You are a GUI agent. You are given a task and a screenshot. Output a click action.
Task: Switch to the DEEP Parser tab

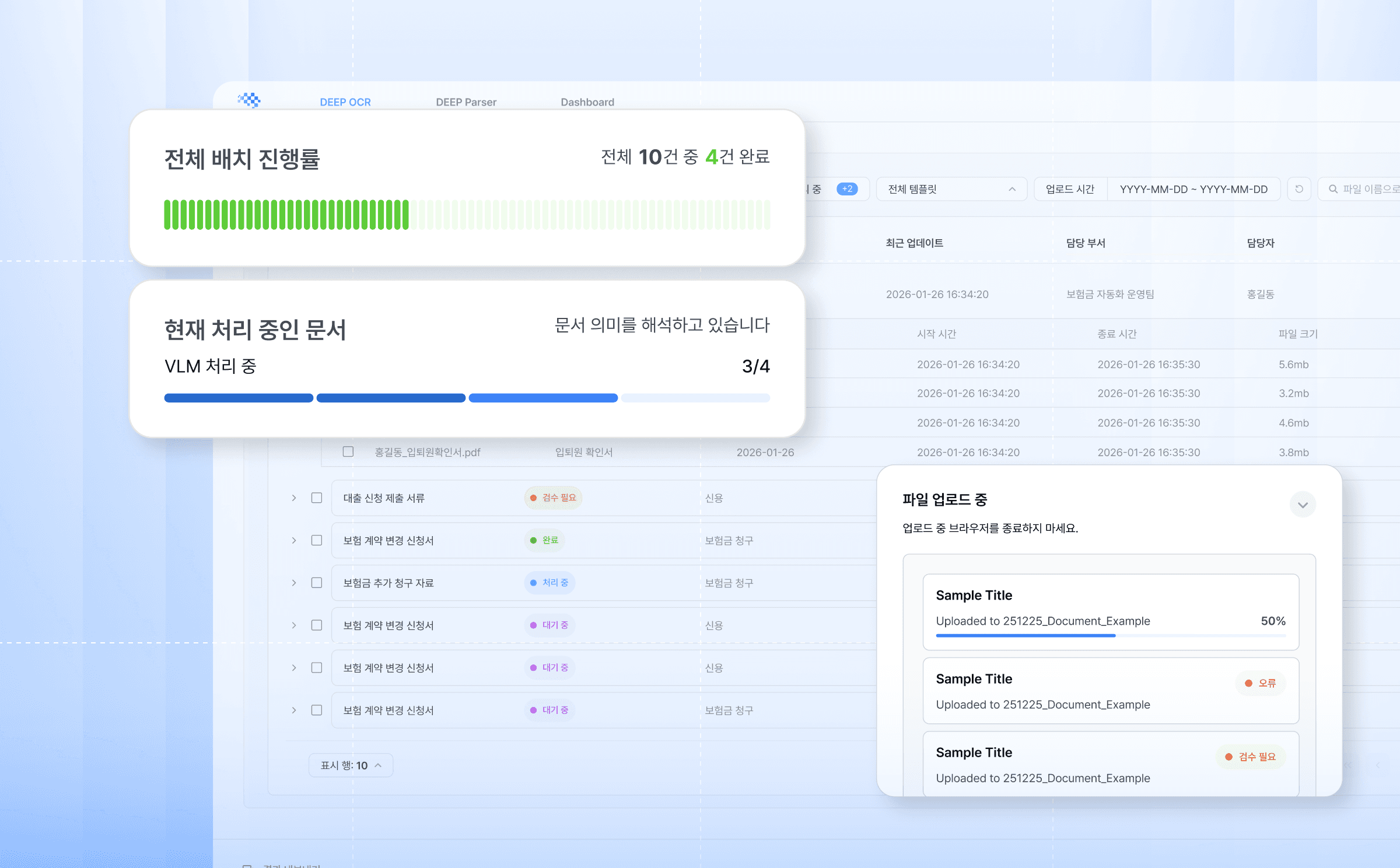(466, 102)
